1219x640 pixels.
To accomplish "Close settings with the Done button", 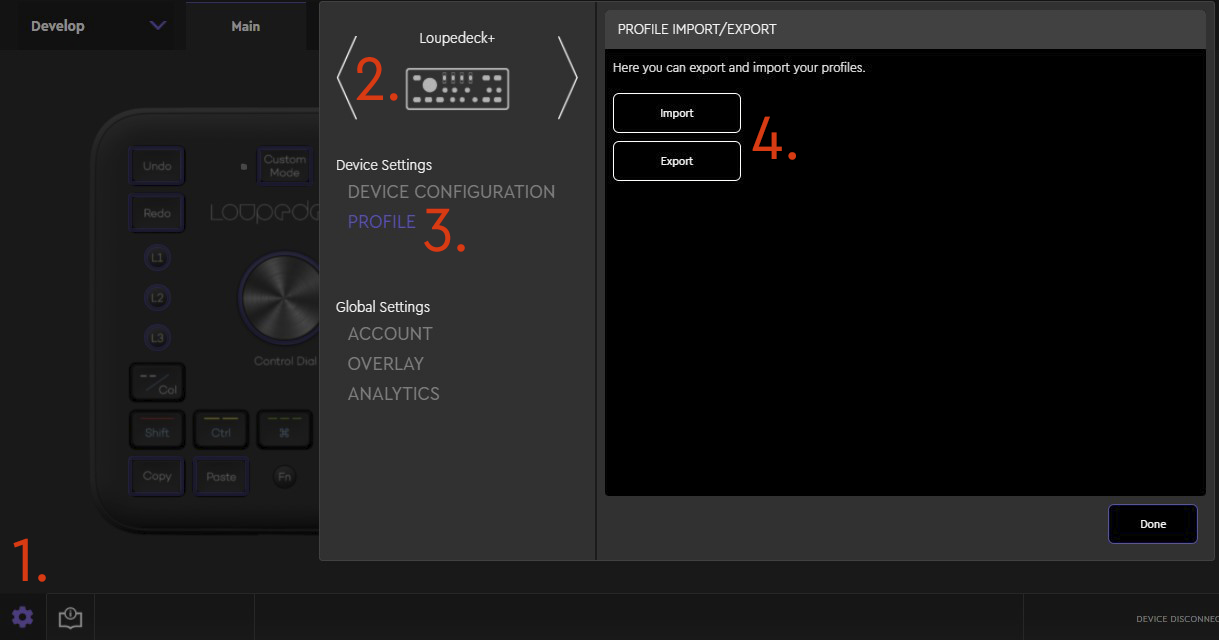I will pos(1152,524).
